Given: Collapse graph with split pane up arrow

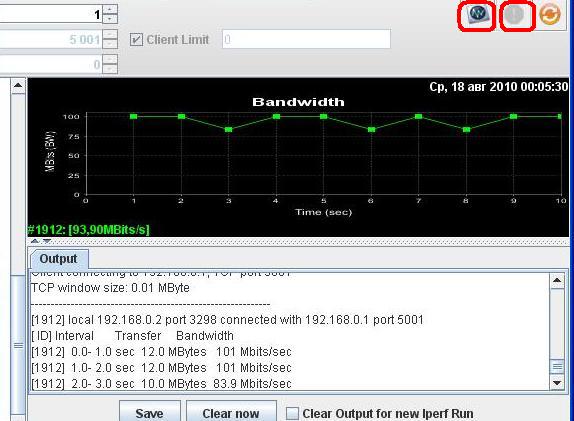Looking at the screenshot, I should click(x=35, y=241).
